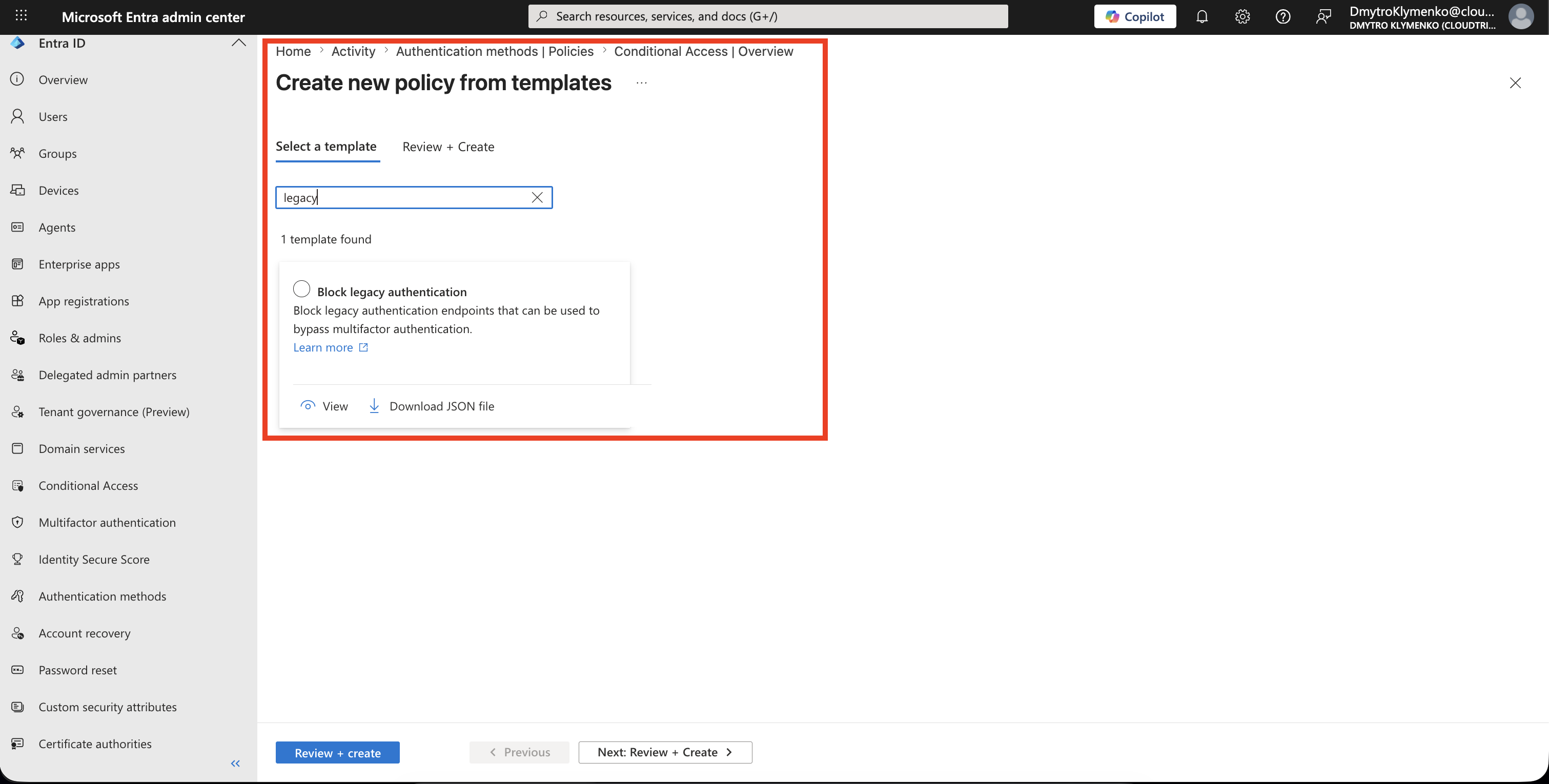Switch to Review + Create tab
Image resolution: width=1549 pixels, height=784 pixels.
coord(448,147)
